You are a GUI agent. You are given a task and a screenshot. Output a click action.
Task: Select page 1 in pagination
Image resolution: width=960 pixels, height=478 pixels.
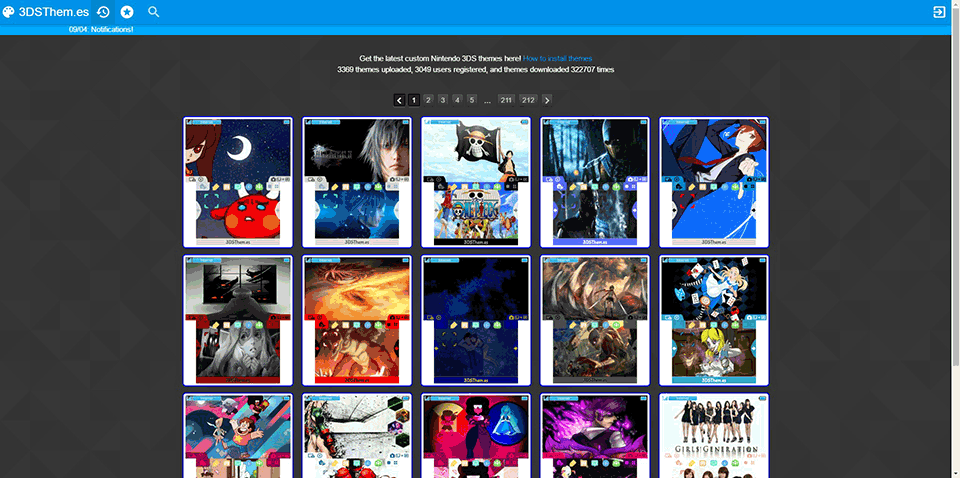pyautogui.click(x=414, y=100)
